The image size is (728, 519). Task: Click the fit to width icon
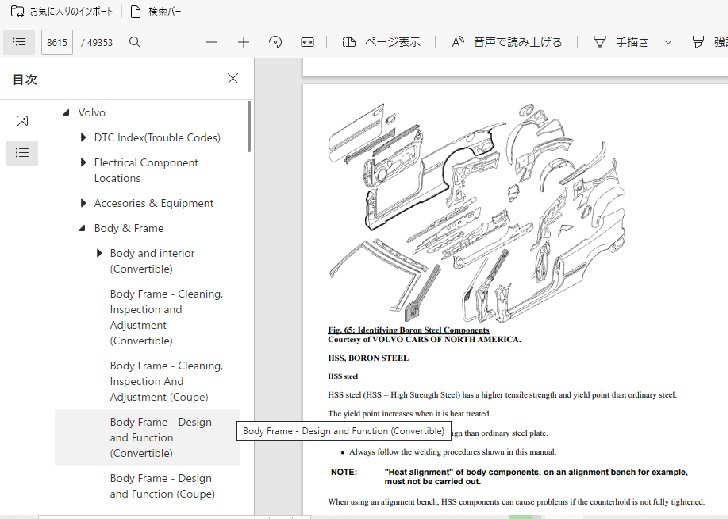click(x=307, y=42)
